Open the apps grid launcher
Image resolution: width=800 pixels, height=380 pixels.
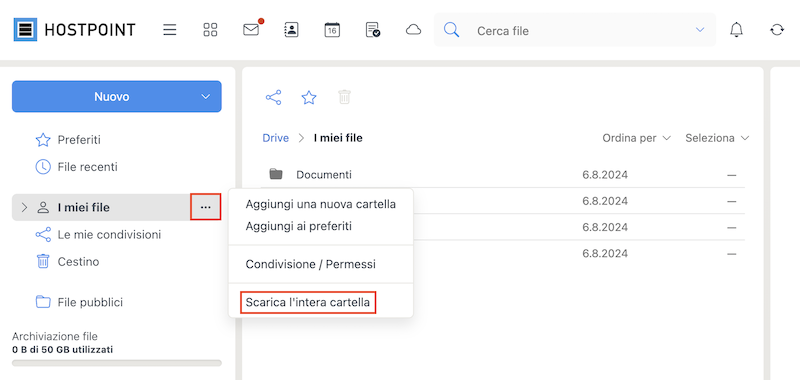point(210,30)
